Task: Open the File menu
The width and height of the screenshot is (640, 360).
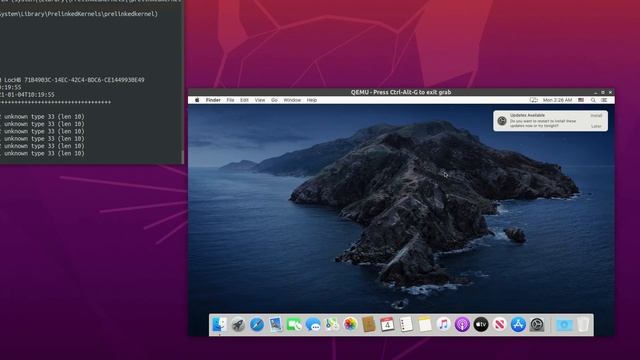Action: coord(230,100)
